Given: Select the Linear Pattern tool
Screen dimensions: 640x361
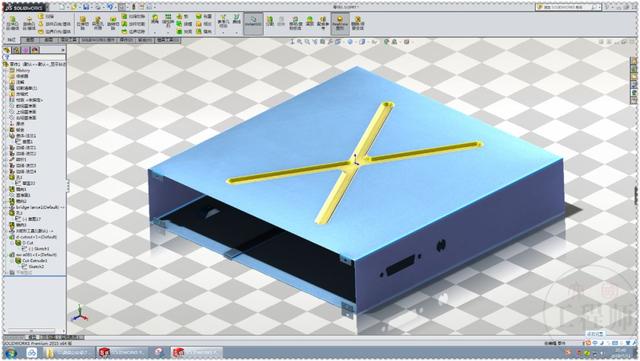Looking at the screenshot, I should pyautogui.click(x=168, y=20).
